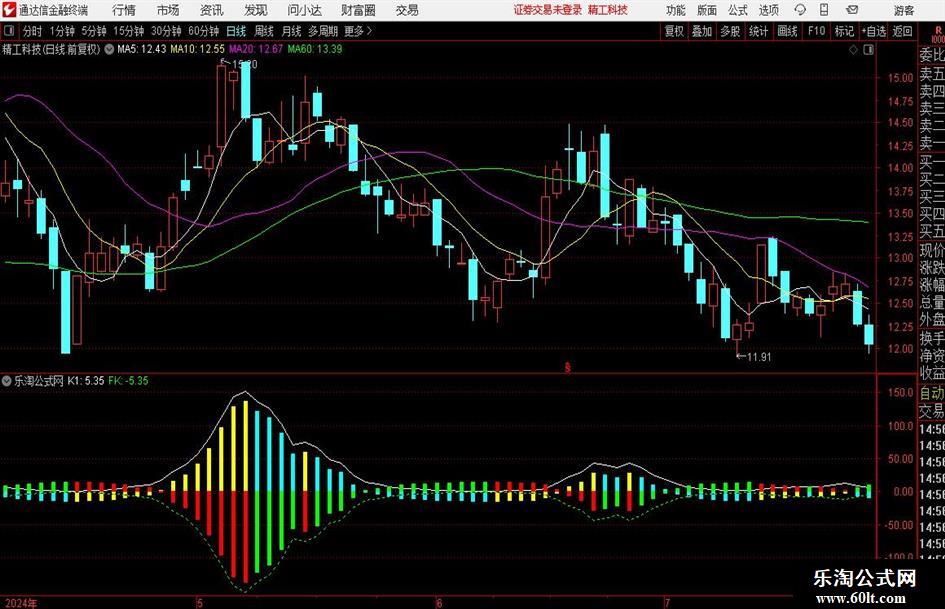Image resolution: width=945 pixels, height=609 pixels.
Task: Click the 返回 back button
Action: click(x=902, y=31)
